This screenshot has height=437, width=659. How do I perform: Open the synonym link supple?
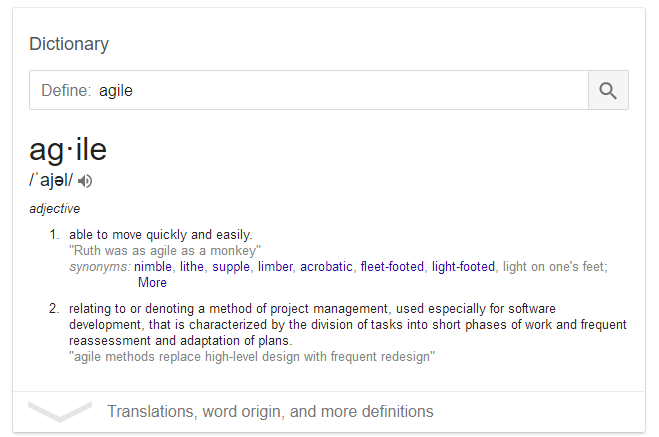tap(231, 267)
